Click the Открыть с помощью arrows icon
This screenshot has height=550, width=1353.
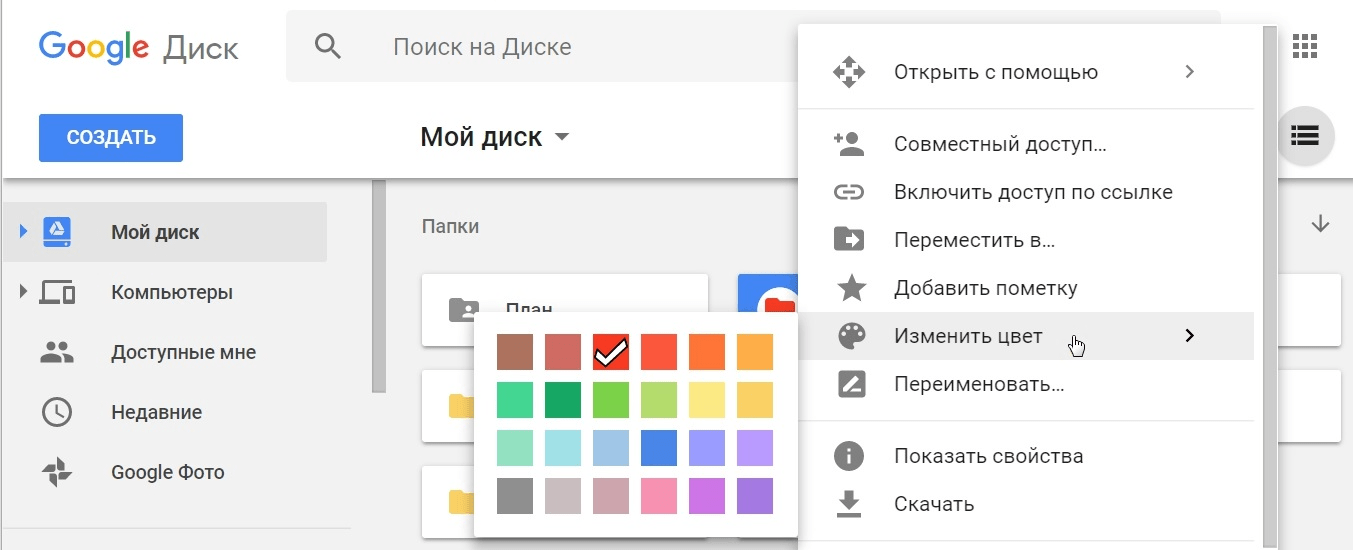coord(849,72)
